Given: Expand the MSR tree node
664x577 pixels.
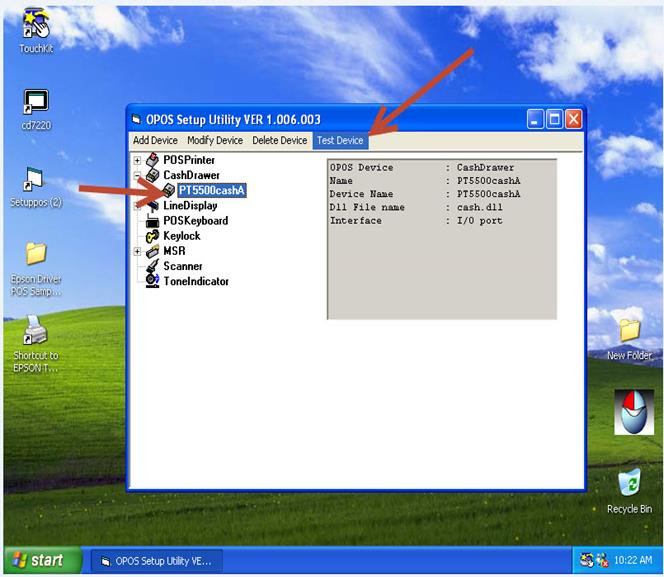Looking at the screenshot, I should pos(137,251).
